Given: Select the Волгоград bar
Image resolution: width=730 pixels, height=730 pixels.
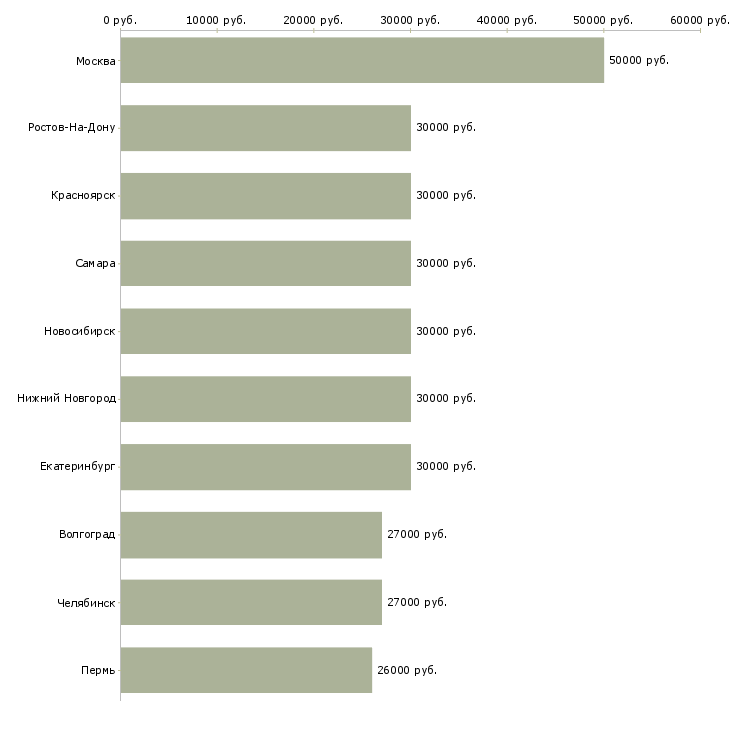Looking at the screenshot, I should pyautogui.click(x=251, y=534).
